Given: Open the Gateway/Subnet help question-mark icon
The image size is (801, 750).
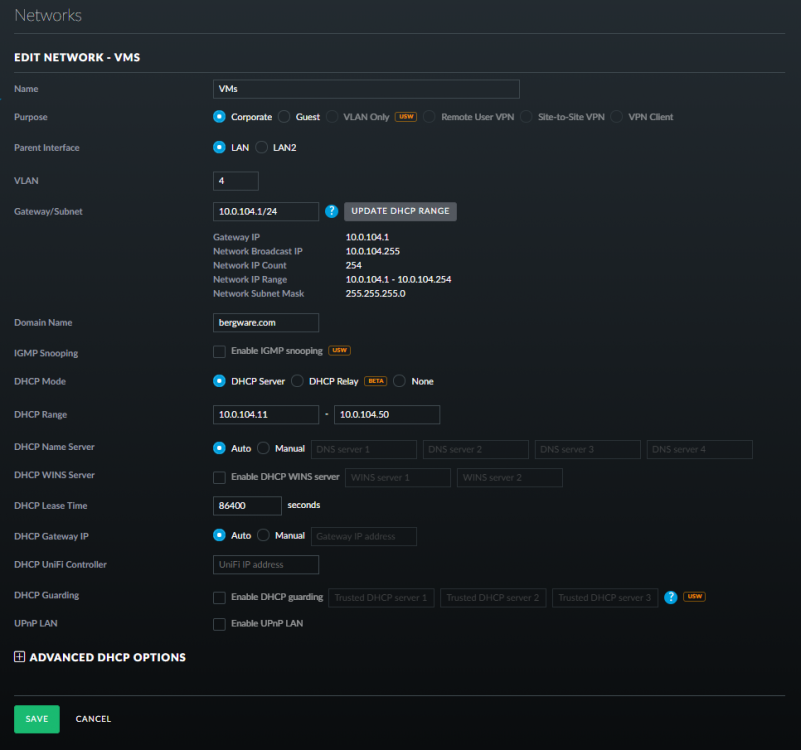Looking at the screenshot, I should [x=332, y=211].
